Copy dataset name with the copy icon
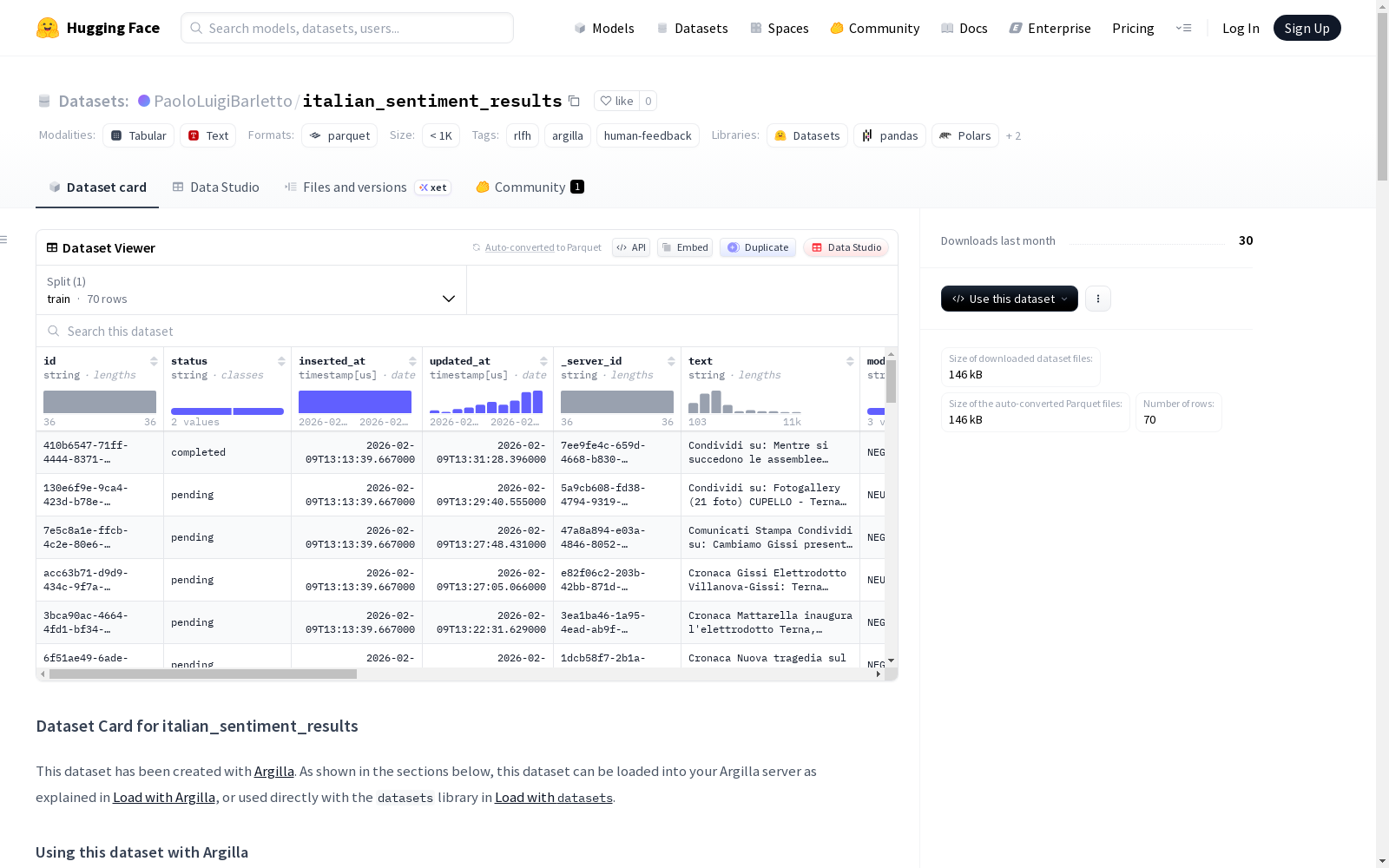This screenshot has height=868, width=1389. (574, 101)
